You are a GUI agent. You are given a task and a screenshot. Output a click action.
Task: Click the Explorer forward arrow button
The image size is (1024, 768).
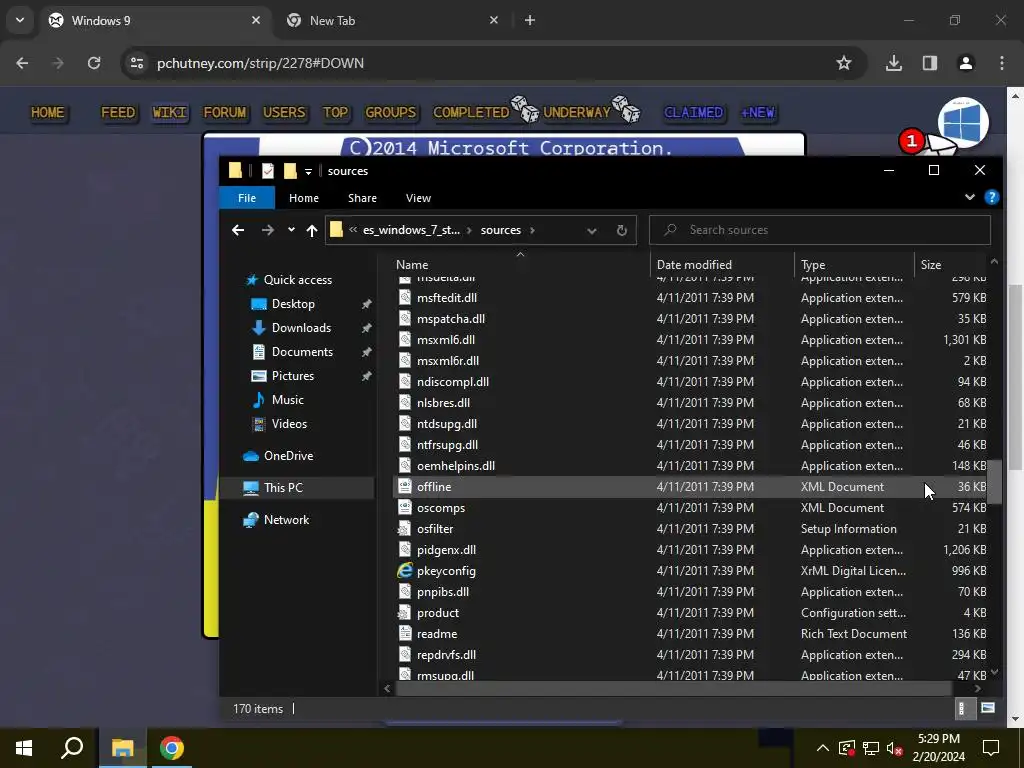tap(268, 230)
